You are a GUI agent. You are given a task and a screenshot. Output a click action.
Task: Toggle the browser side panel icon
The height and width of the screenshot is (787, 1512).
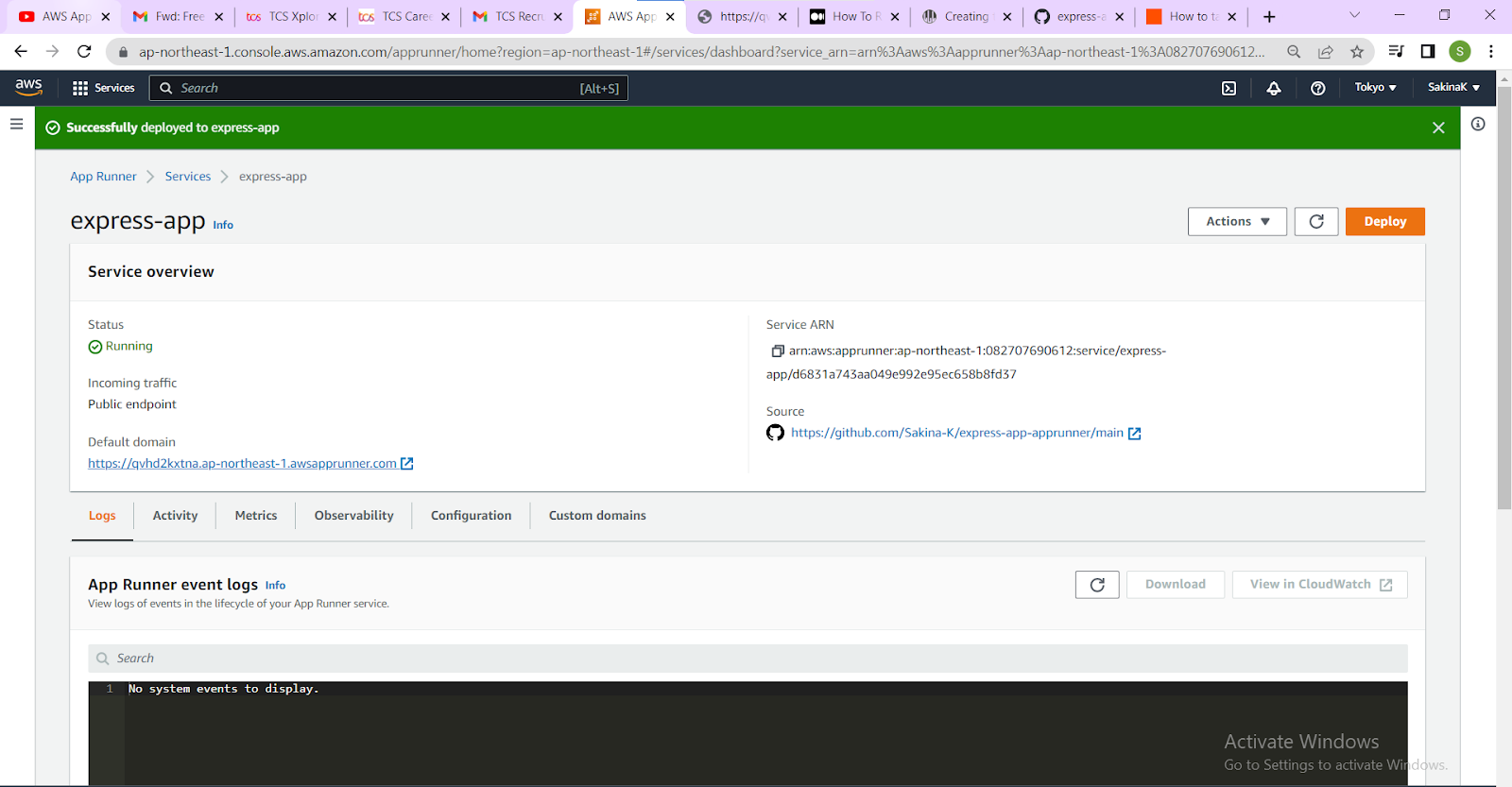point(1428,52)
